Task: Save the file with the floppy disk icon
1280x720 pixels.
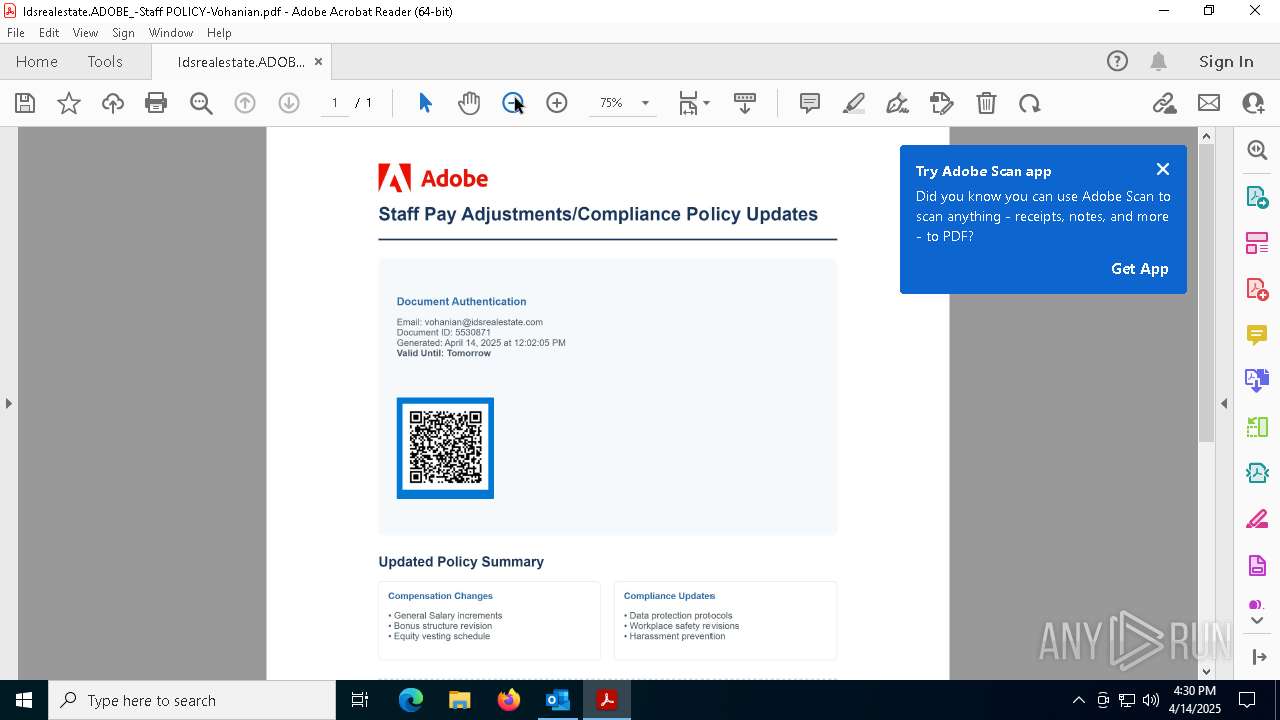Action: 25,103
